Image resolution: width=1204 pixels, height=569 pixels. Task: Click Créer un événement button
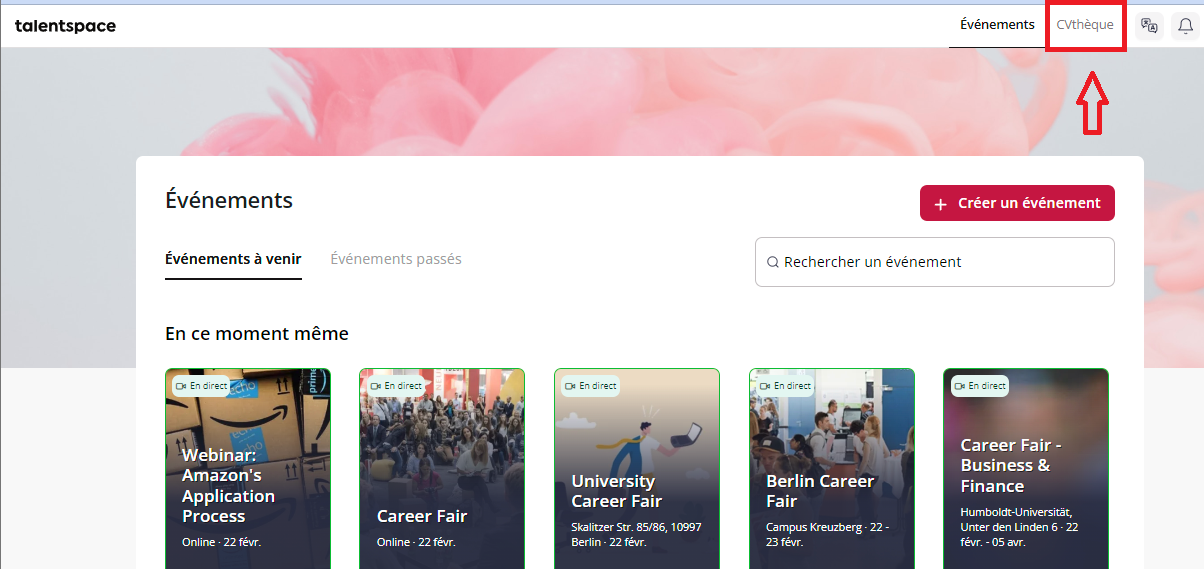click(x=1017, y=203)
